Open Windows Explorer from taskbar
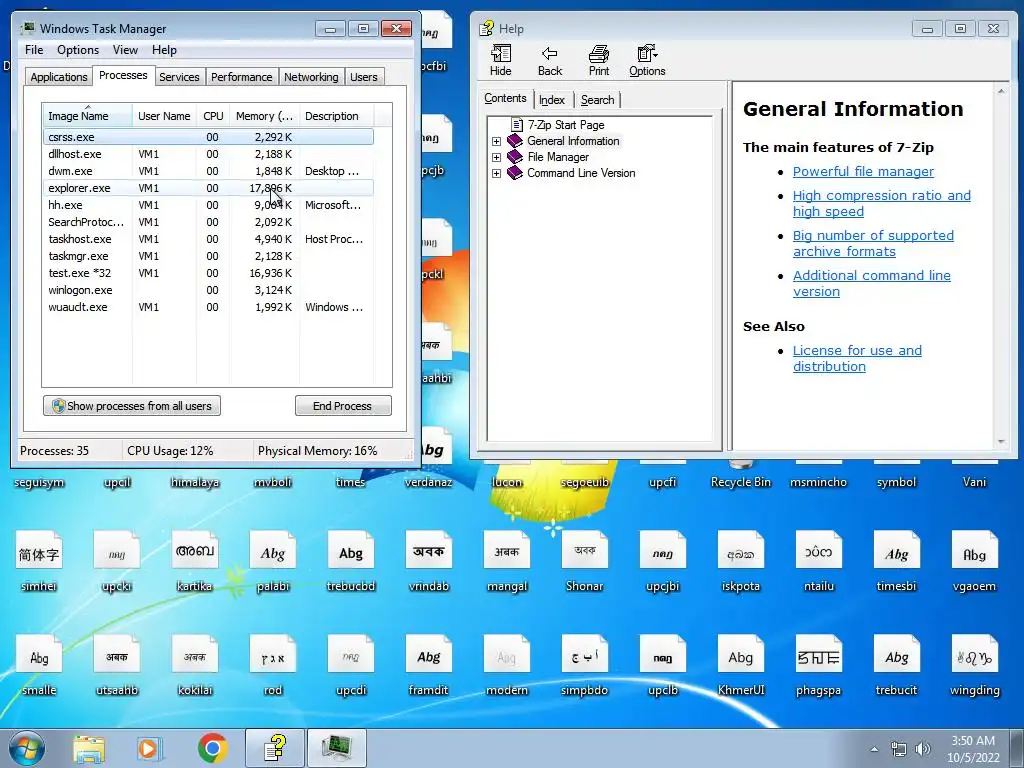The image size is (1024, 768). (x=89, y=748)
